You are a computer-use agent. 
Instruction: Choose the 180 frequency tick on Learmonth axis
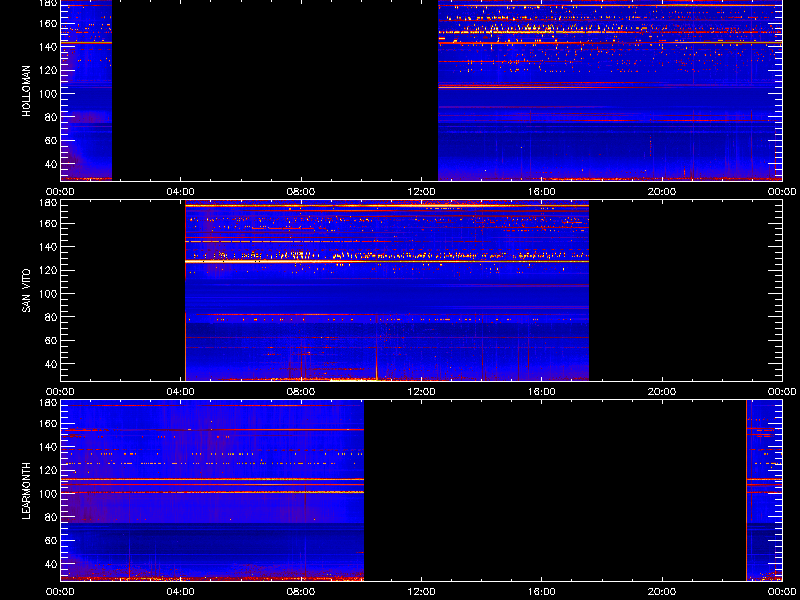pyautogui.click(x=49, y=403)
